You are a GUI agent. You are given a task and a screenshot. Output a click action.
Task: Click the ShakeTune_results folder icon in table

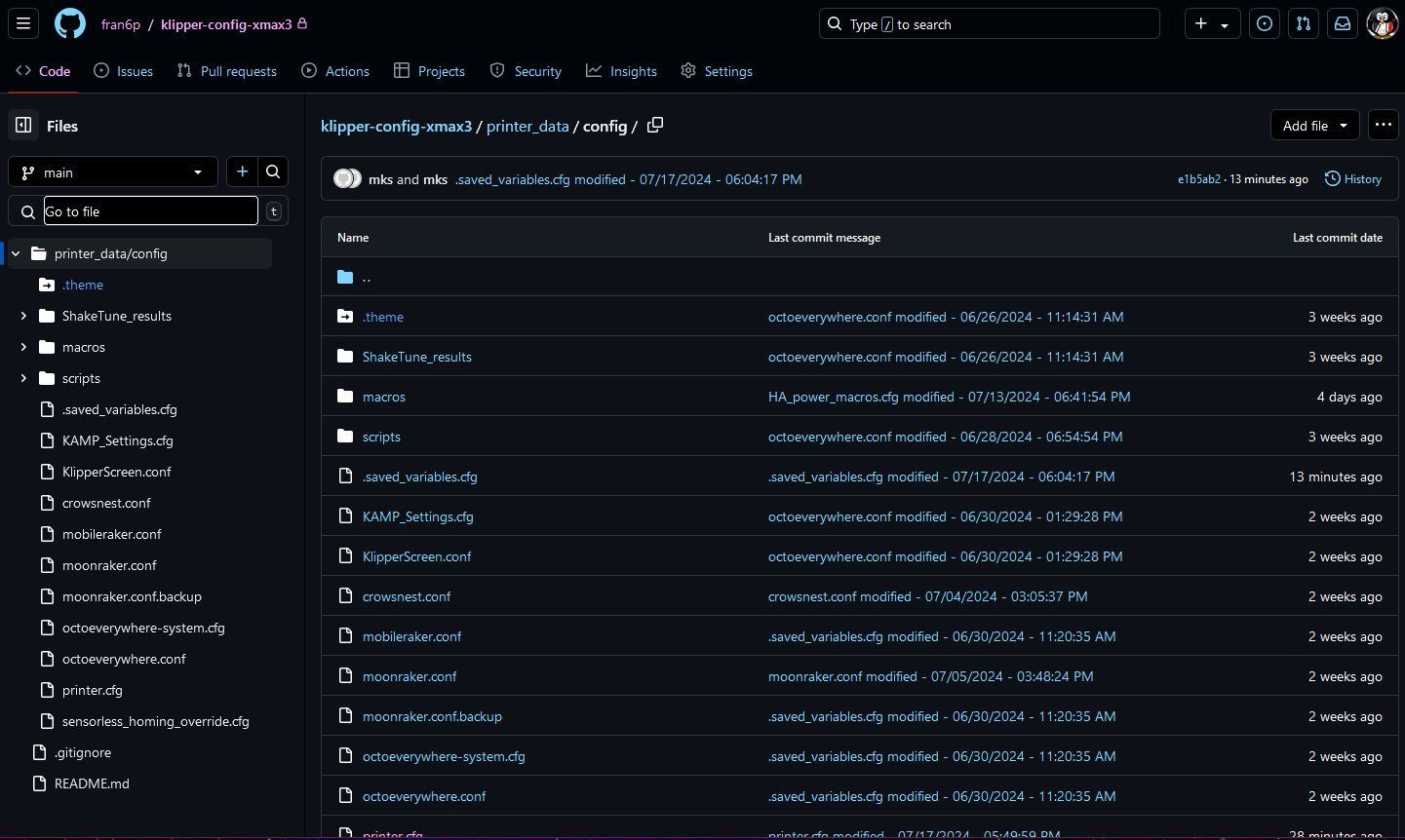pos(345,357)
